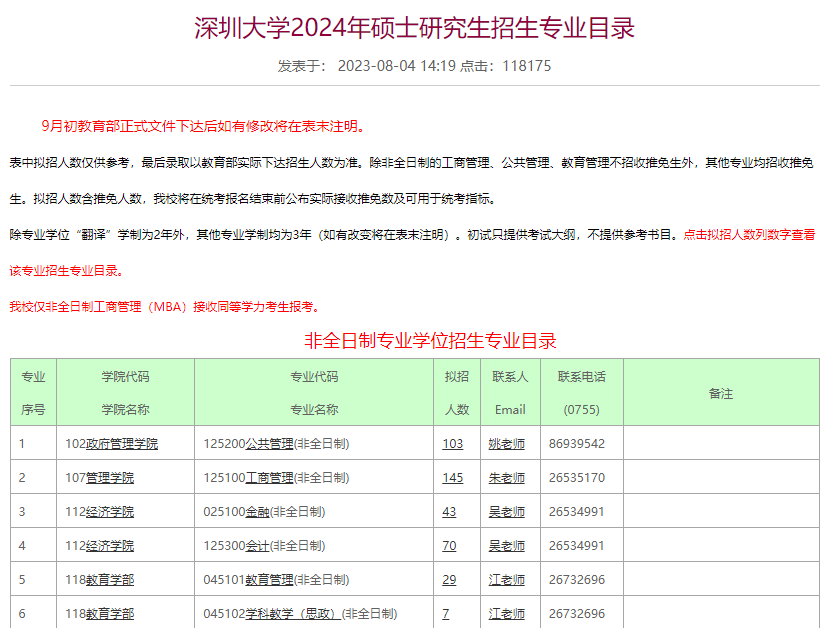829x628 pixels.
Task: Click the 拟招人数 column header
Action: pyautogui.click(x=457, y=392)
